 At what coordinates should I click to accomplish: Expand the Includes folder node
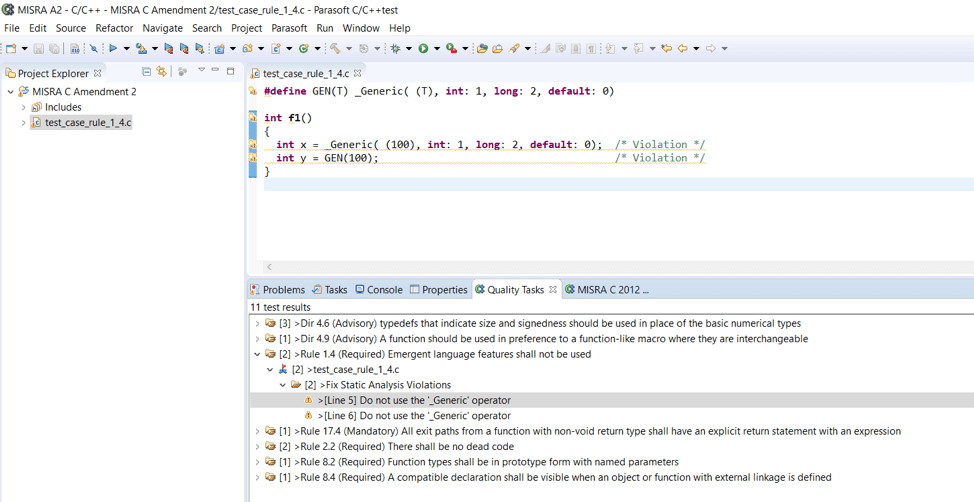[x=24, y=107]
